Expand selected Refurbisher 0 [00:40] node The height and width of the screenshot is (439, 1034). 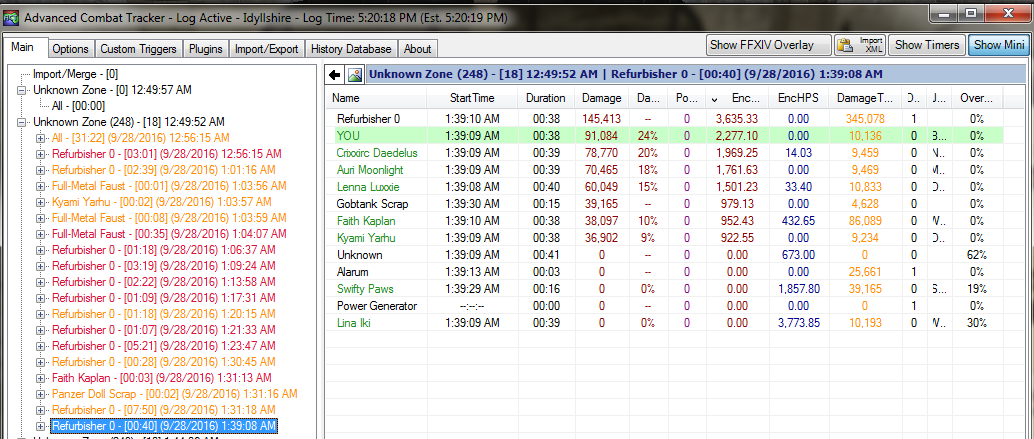pyautogui.click(x=40, y=426)
